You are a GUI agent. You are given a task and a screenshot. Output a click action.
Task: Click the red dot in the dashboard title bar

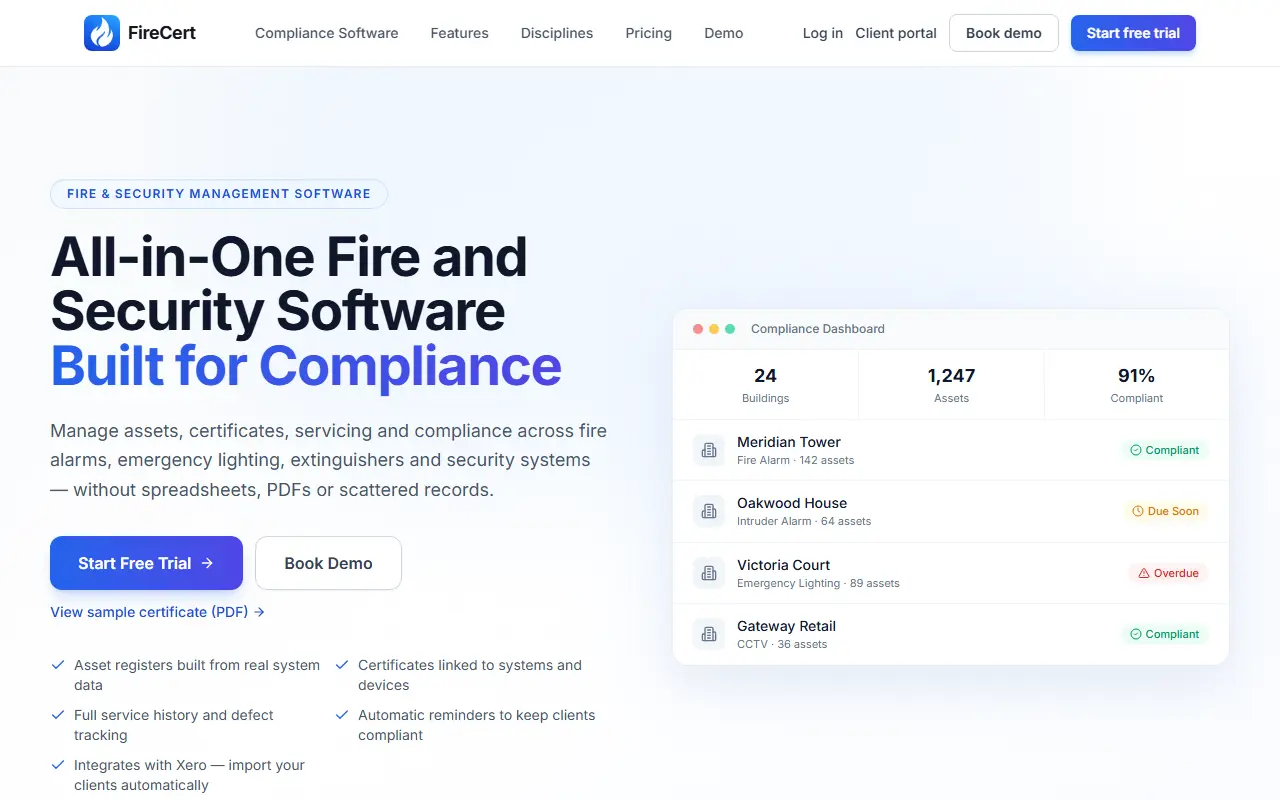click(698, 329)
